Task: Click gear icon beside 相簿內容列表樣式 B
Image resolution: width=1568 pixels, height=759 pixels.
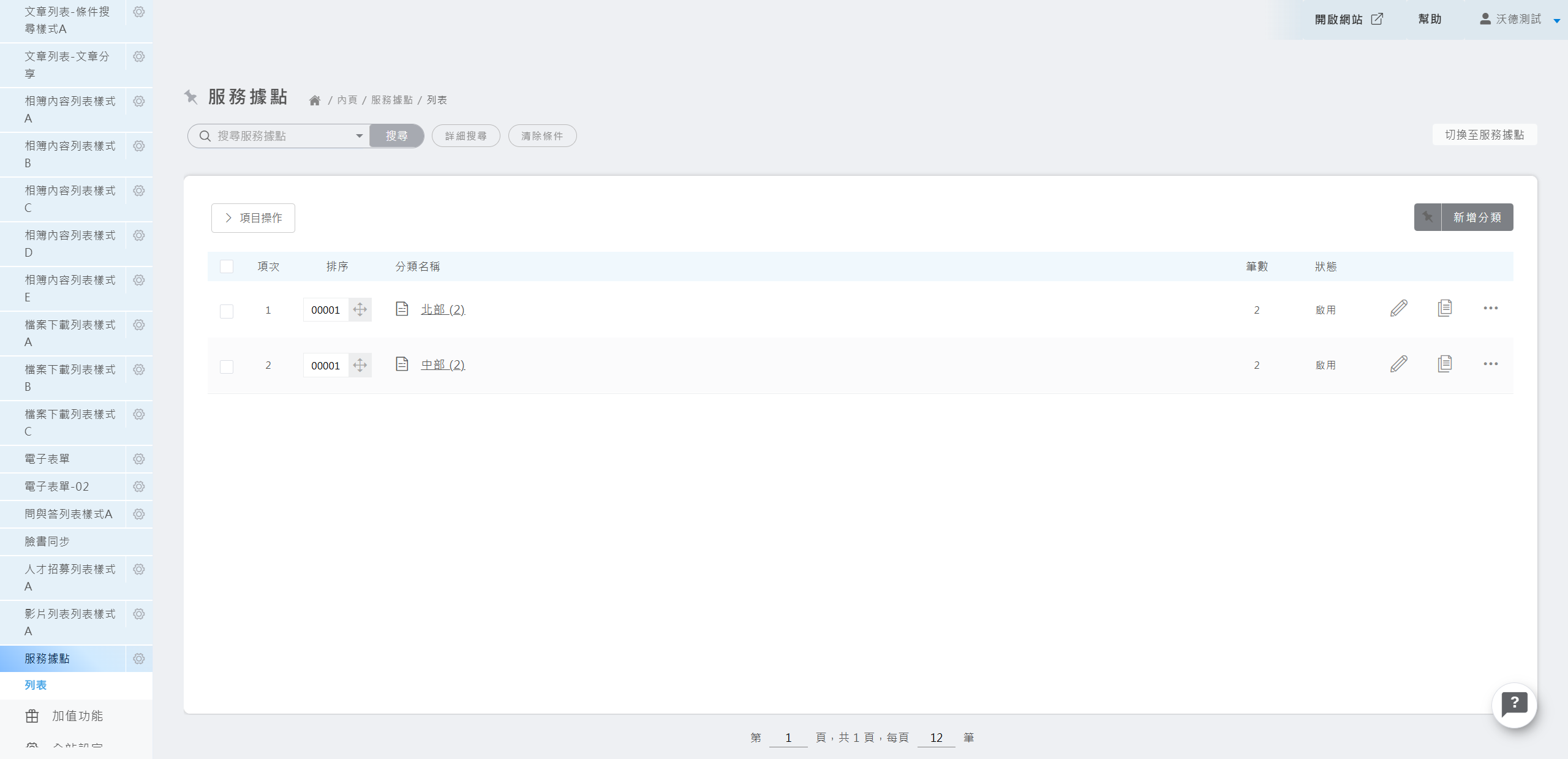Action: click(x=139, y=146)
